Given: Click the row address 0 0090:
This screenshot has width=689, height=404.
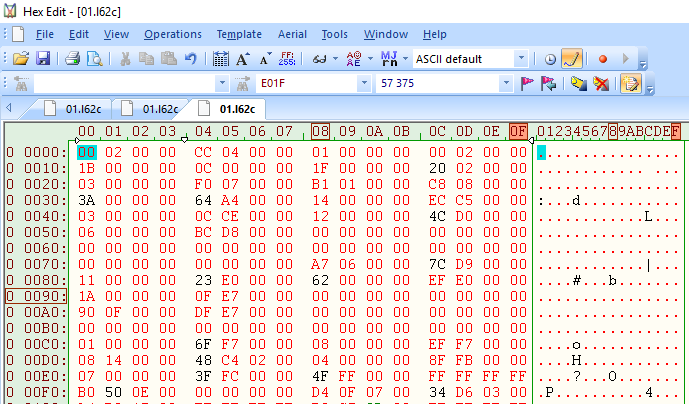Looking at the screenshot, I should pyautogui.click(x=36, y=296).
